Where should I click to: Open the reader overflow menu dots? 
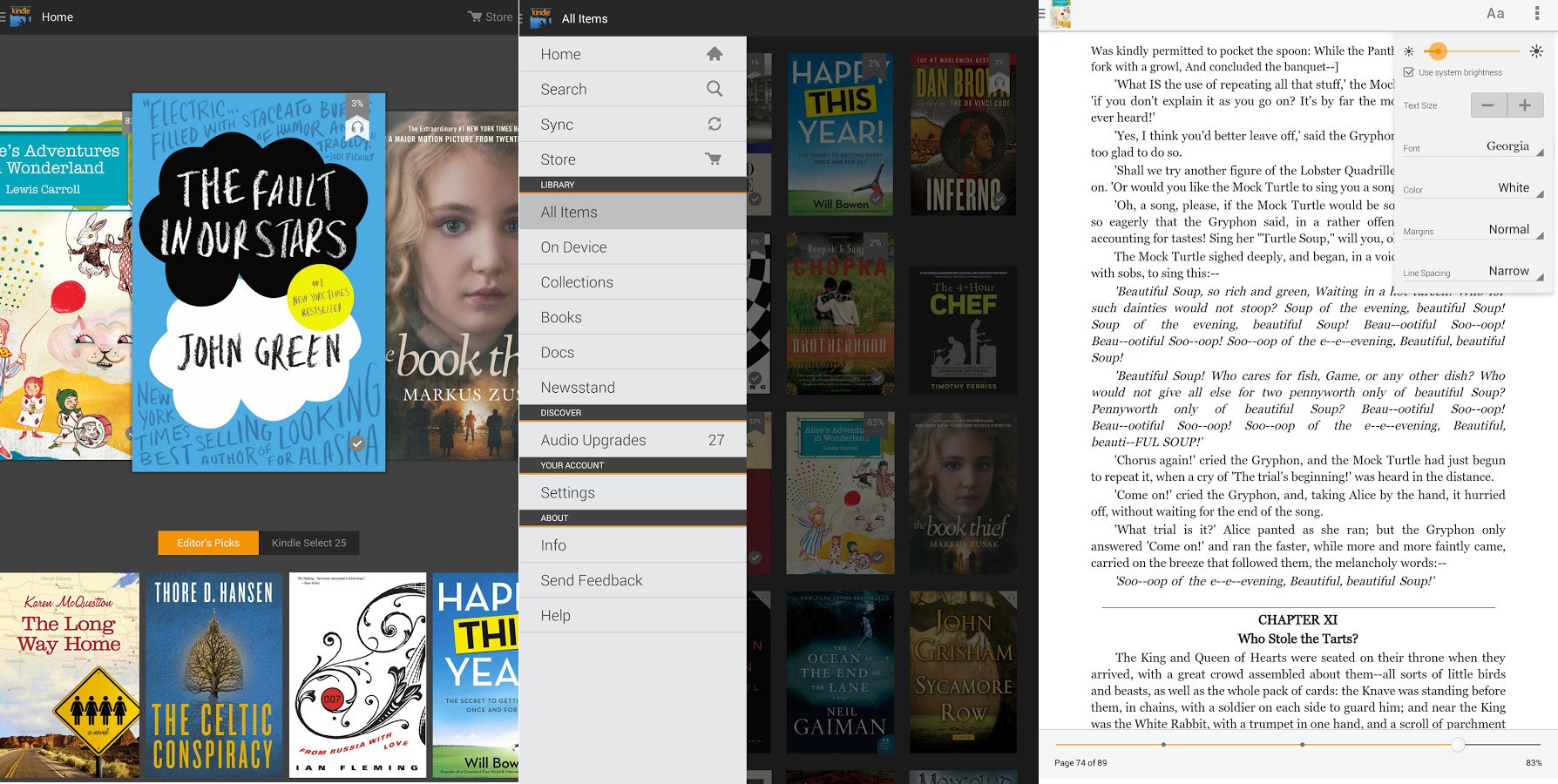click(1536, 13)
